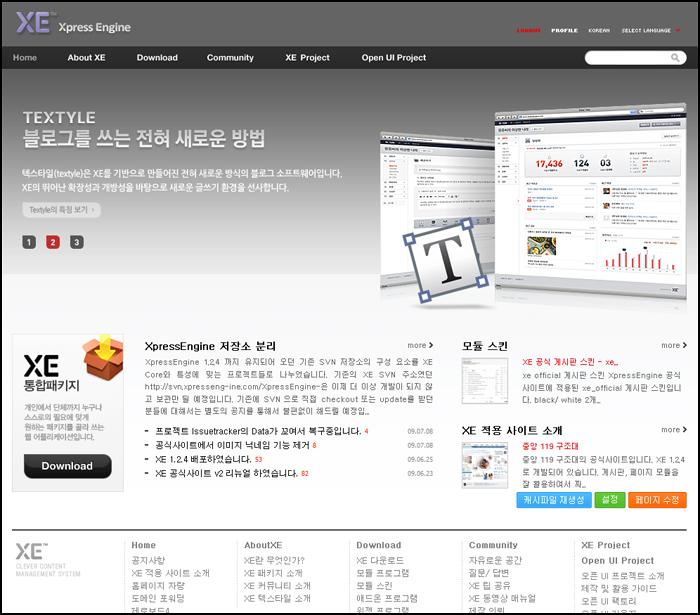Open the About XE menu
The width and height of the screenshot is (700, 615).
click(x=87, y=58)
